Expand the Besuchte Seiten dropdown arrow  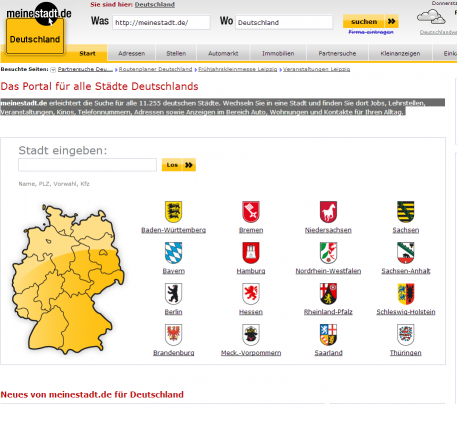click(53, 70)
